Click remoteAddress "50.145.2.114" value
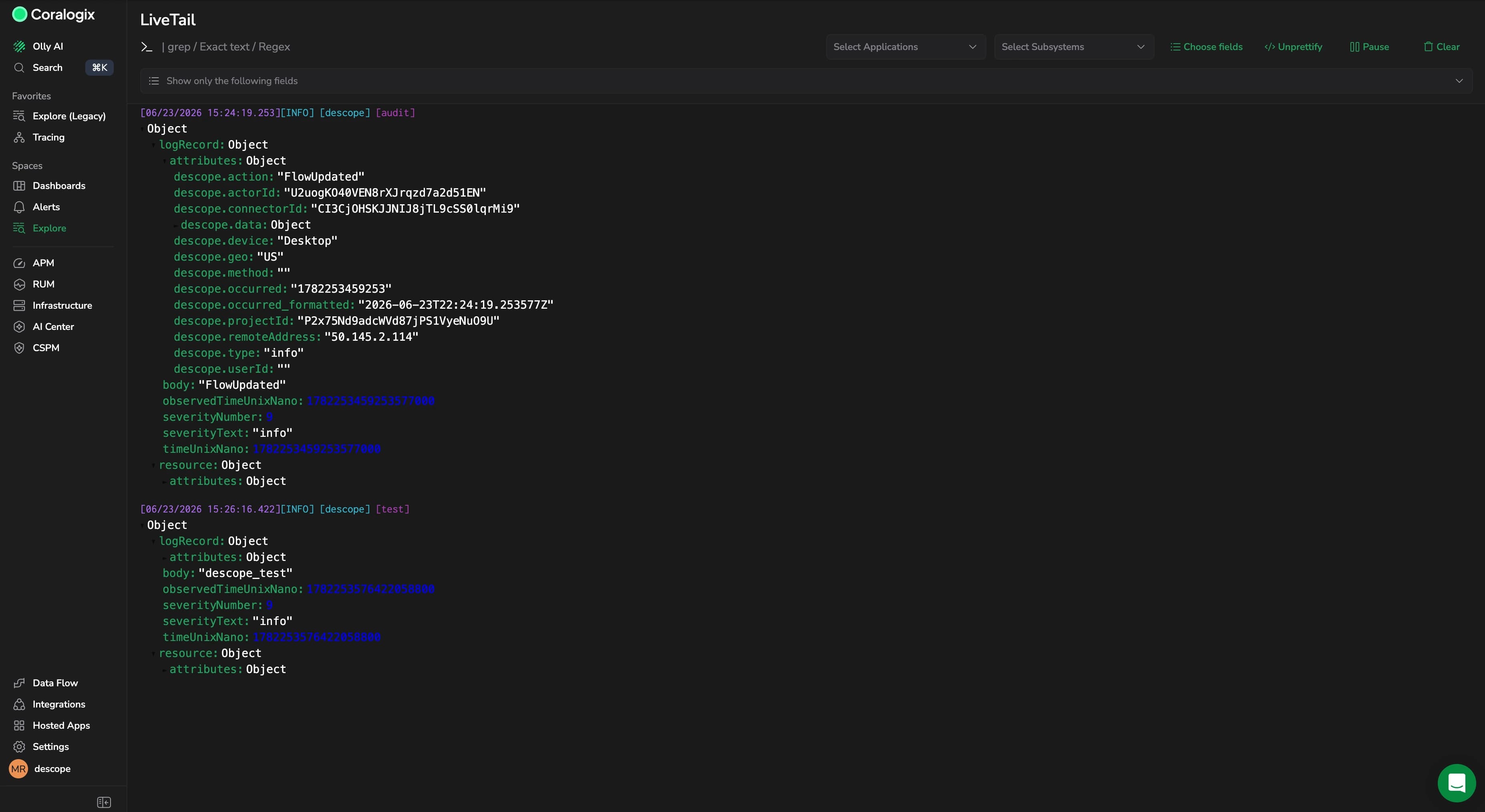This screenshot has width=1485, height=812. coord(371,337)
